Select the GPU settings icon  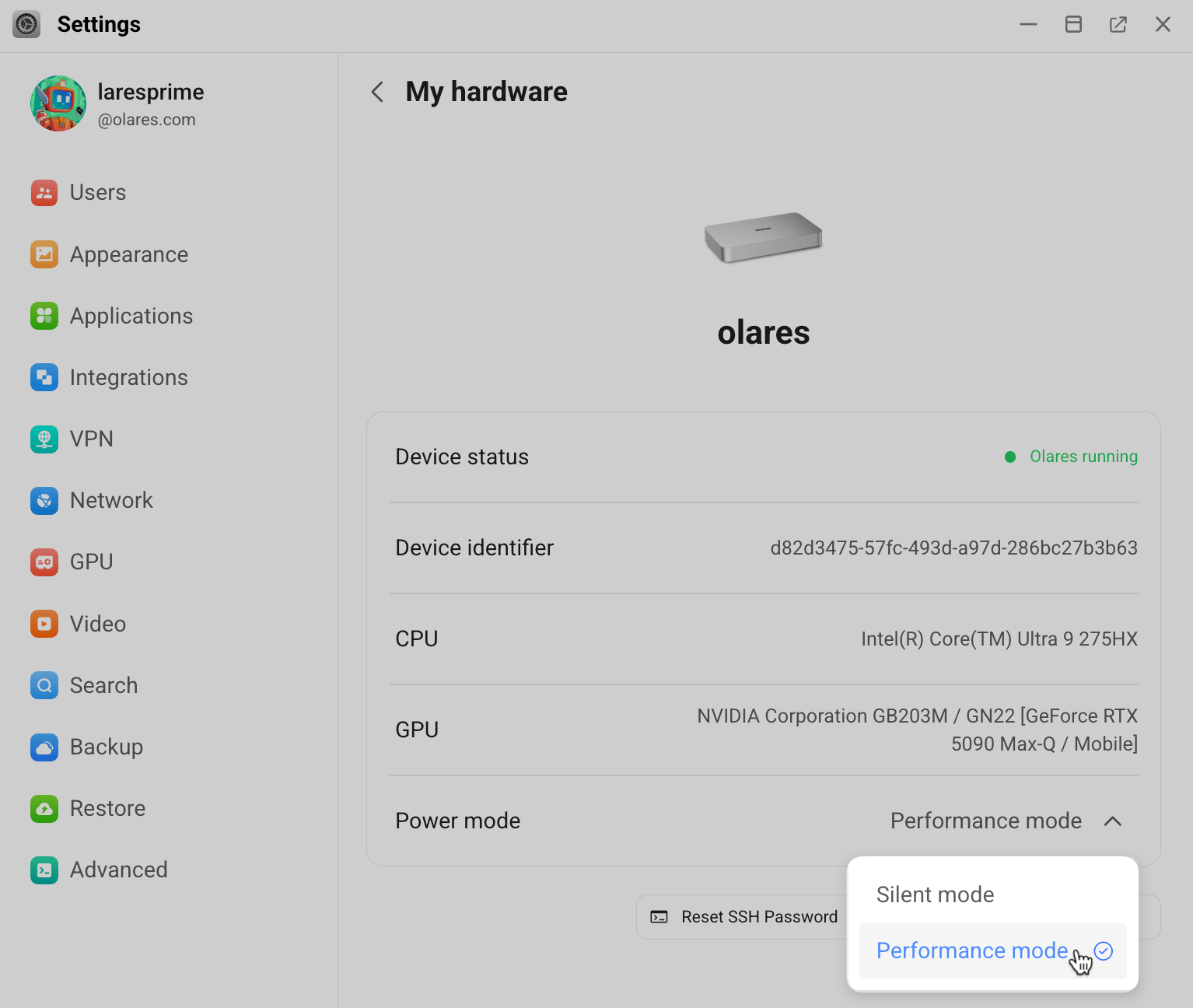point(44,562)
